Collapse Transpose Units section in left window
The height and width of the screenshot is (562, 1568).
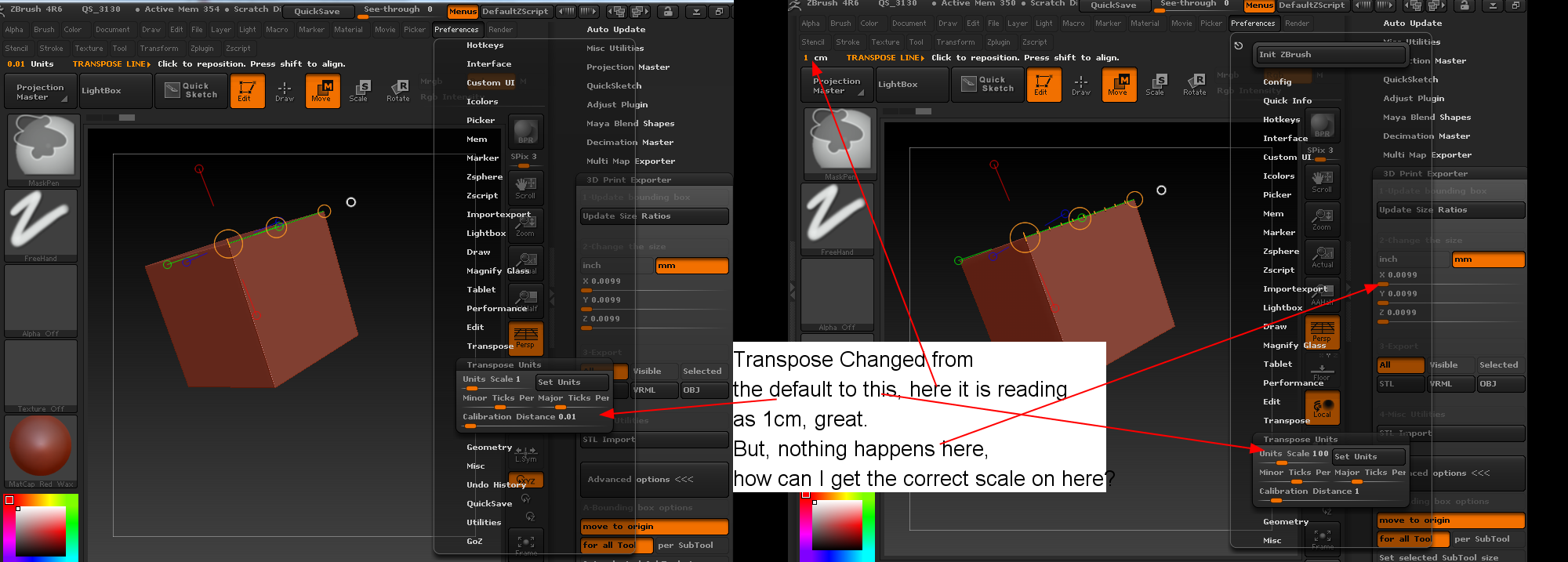pos(504,365)
